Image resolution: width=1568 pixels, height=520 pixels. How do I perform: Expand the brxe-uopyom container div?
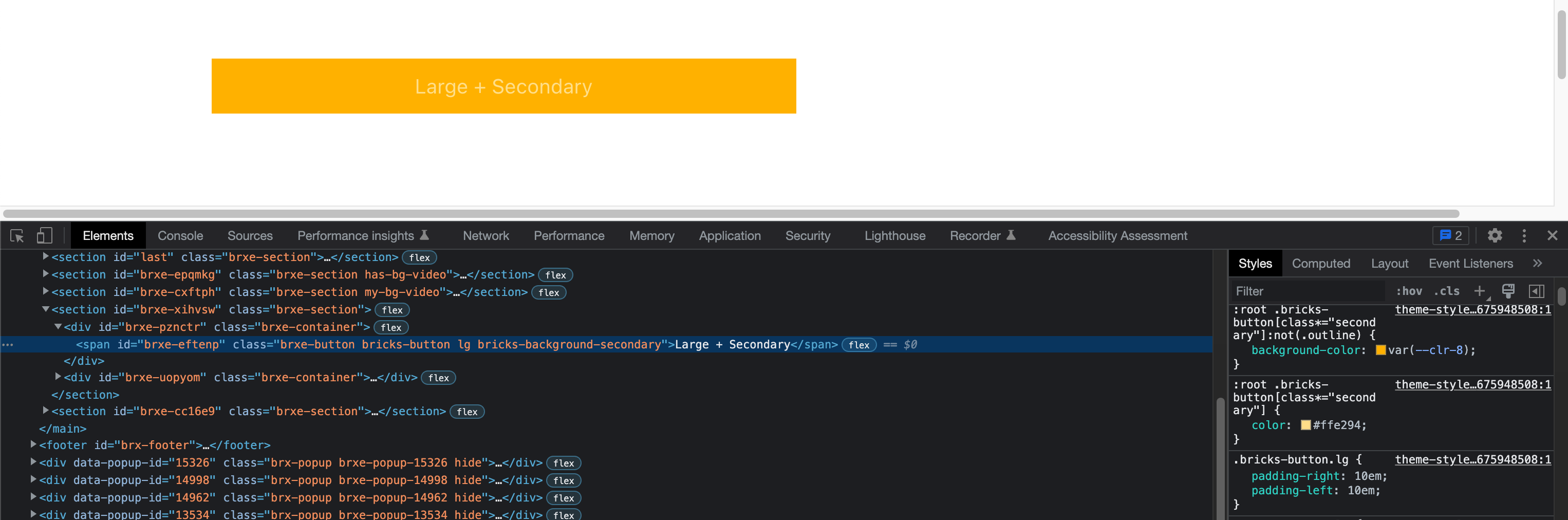[x=58, y=376]
